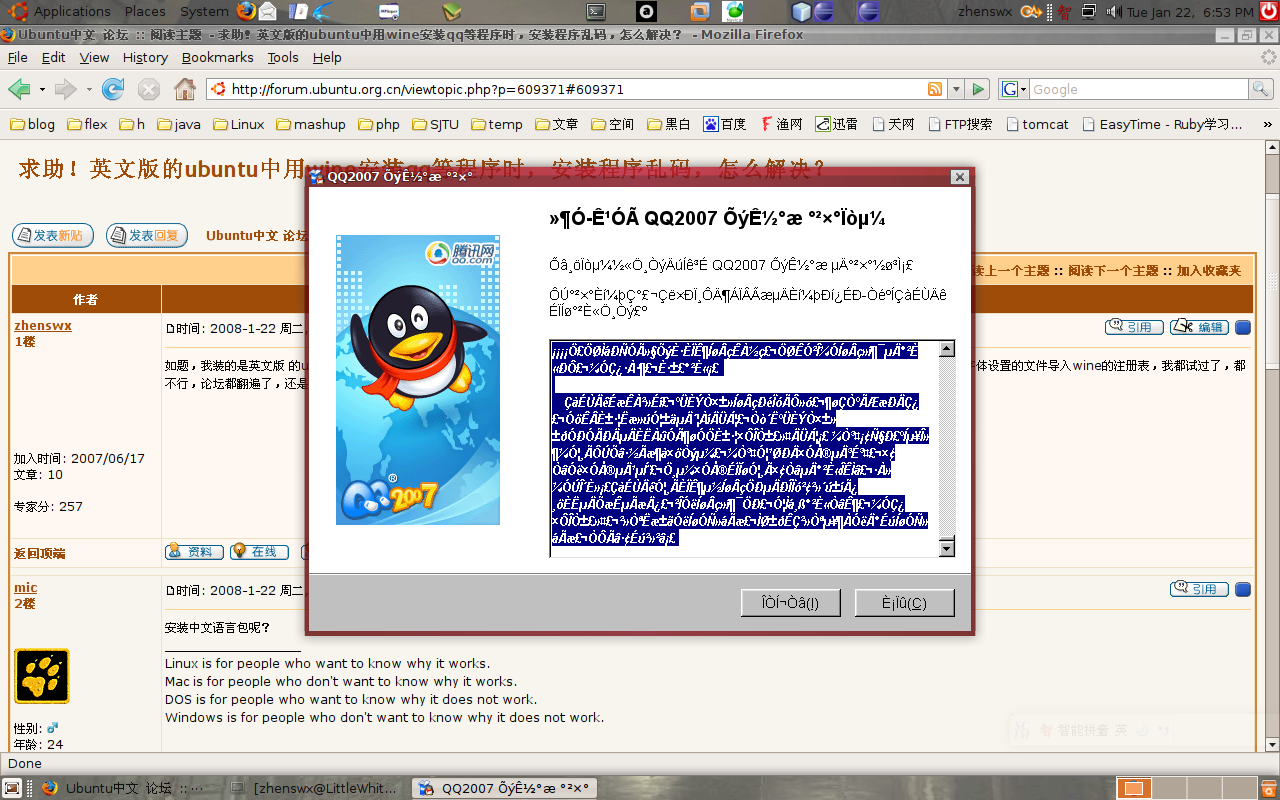Click the 返回顶端 back to top link
The width and height of the screenshot is (1280, 800).
pyautogui.click(x=39, y=553)
